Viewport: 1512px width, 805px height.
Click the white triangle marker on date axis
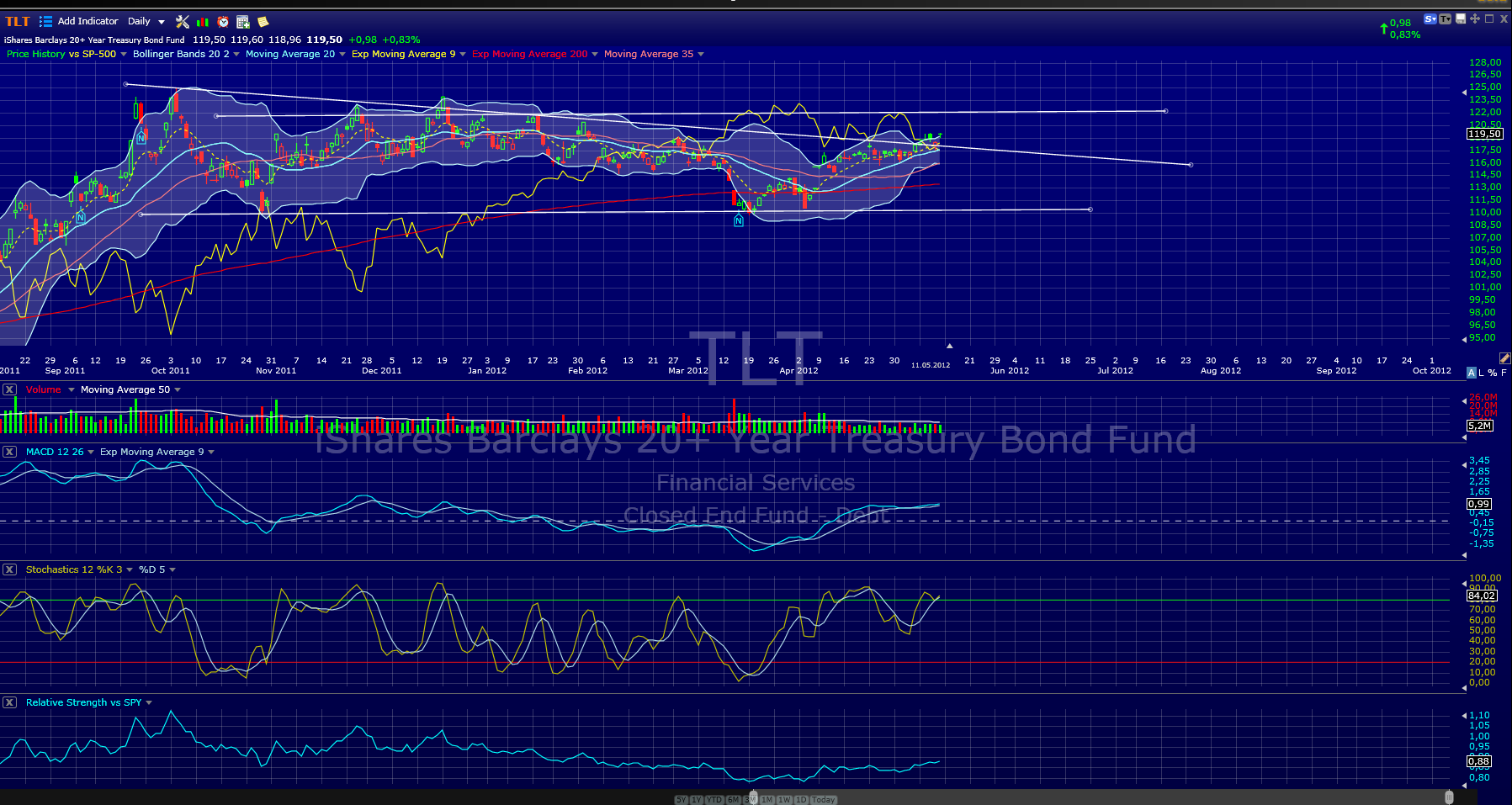(x=949, y=346)
